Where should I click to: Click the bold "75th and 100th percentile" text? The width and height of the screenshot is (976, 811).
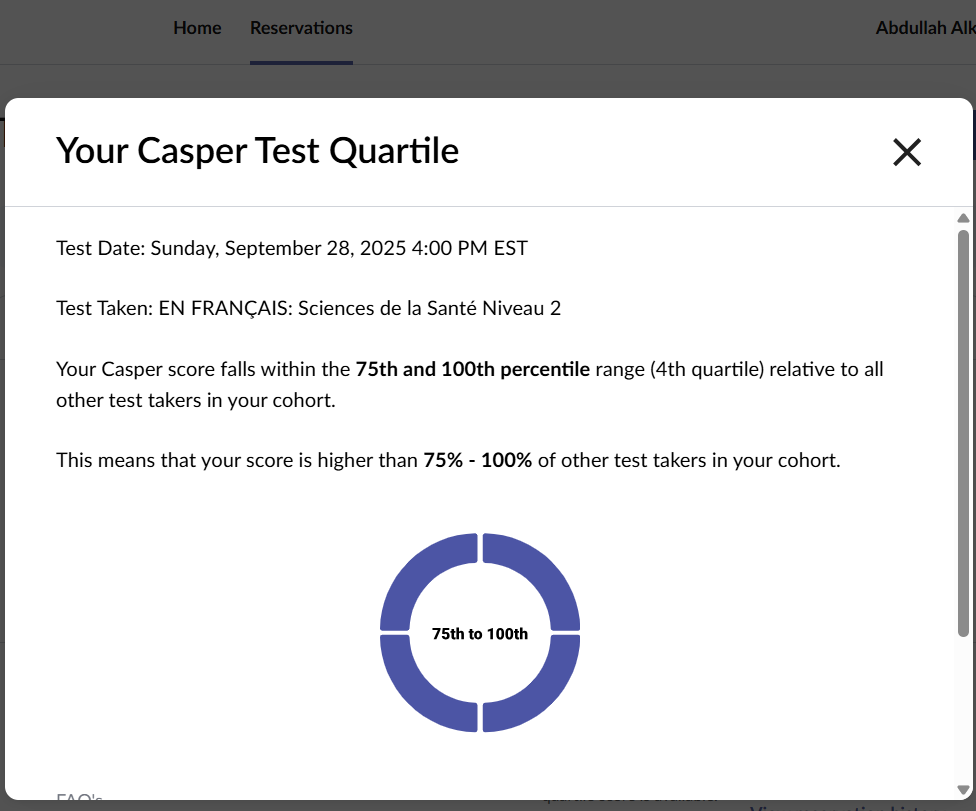click(x=472, y=370)
